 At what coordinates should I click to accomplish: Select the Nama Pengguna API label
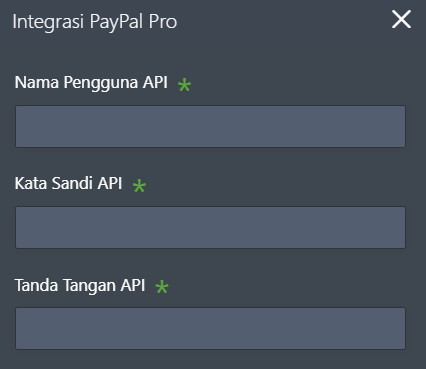[x=91, y=82]
